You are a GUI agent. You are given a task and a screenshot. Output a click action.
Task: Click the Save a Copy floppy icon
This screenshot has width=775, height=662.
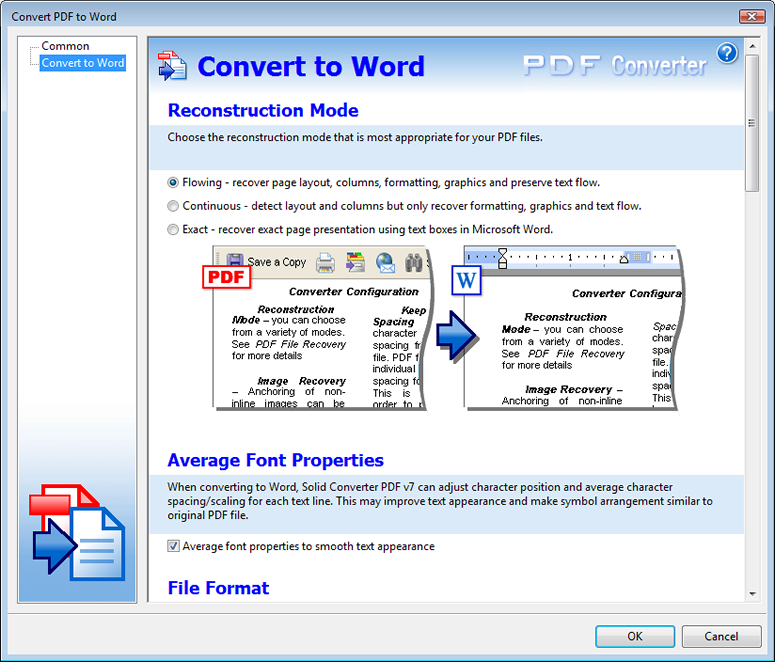(235, 262)
